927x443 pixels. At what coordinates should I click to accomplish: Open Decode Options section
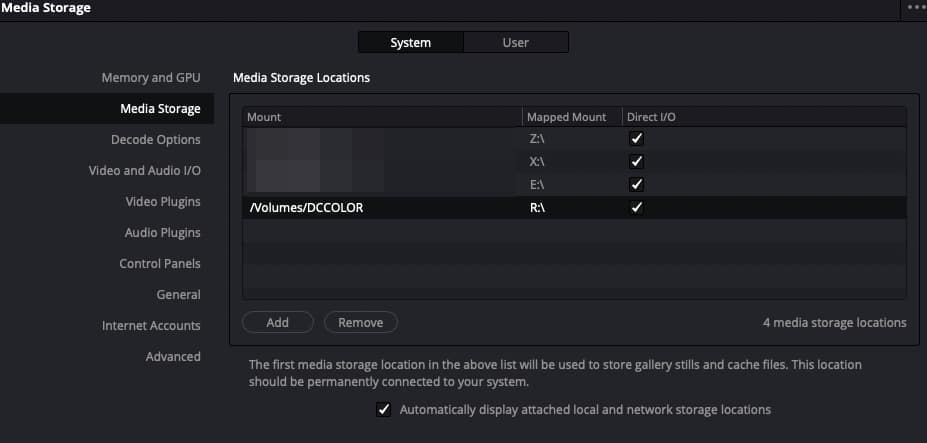click(x=155, y=140)
